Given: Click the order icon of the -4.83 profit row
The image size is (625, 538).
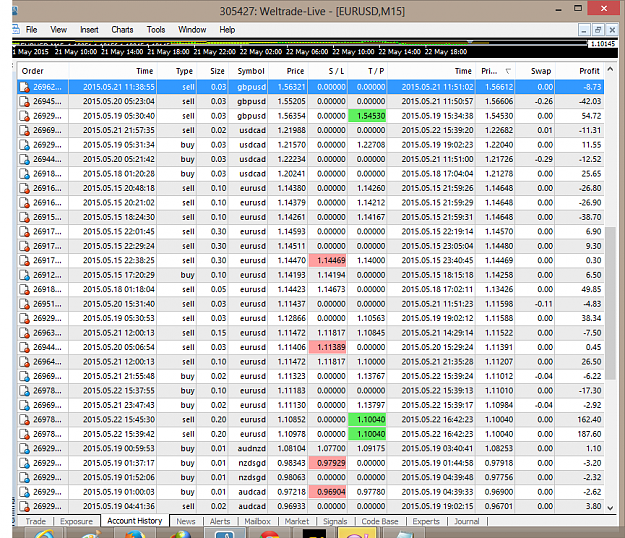Looking at the screenshot, I should click(x=25, y=304).
